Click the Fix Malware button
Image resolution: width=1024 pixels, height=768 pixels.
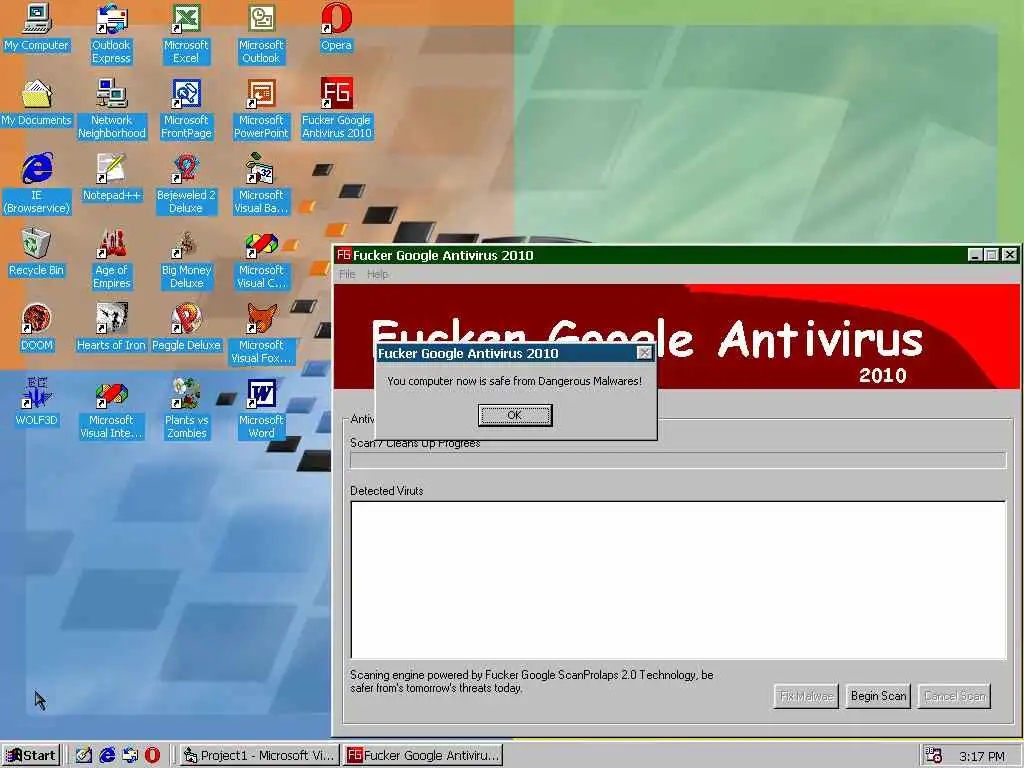pyautogui.click(x=806, y=696)
